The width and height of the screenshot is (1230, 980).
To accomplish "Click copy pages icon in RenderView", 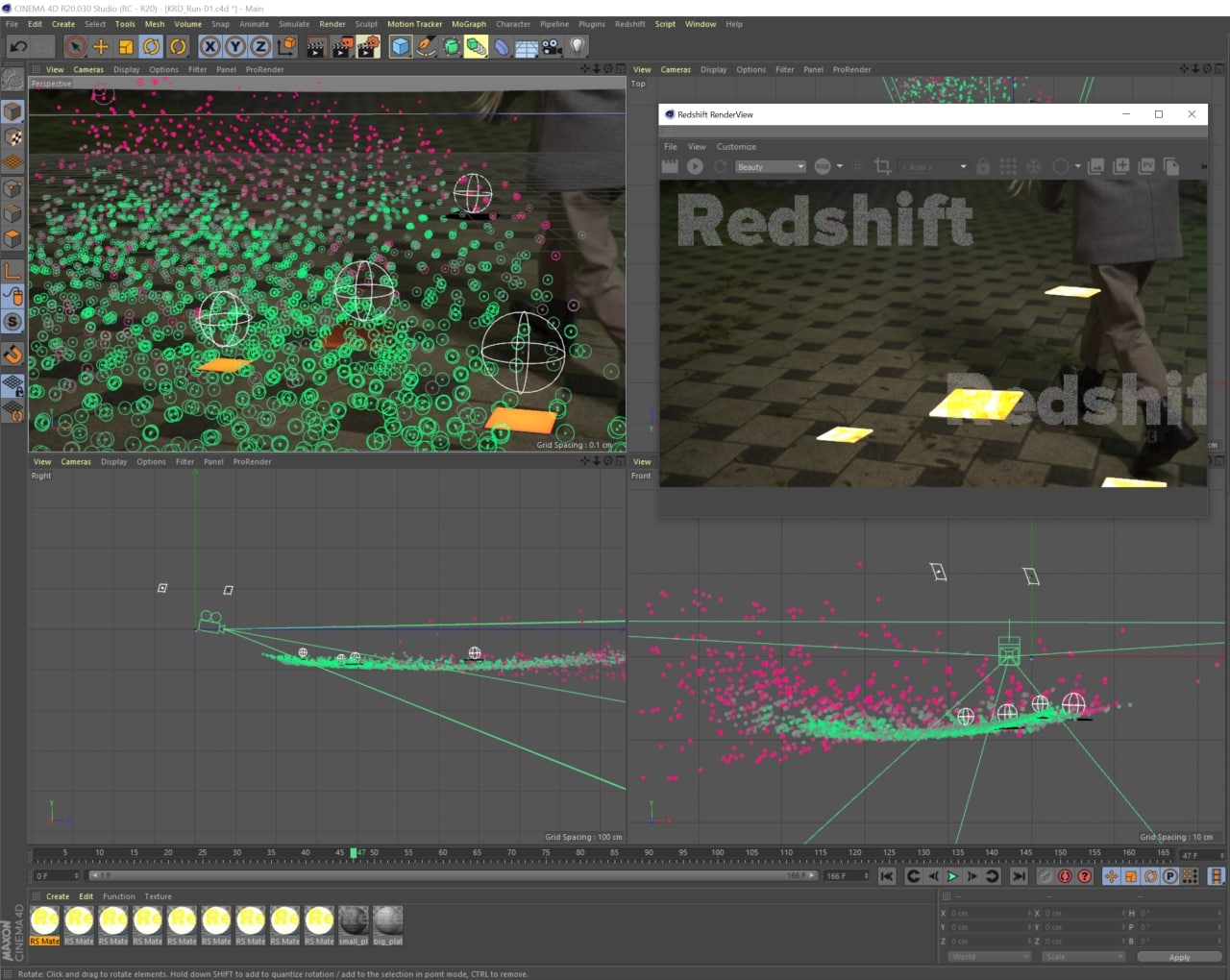I will click(1171, 166).
